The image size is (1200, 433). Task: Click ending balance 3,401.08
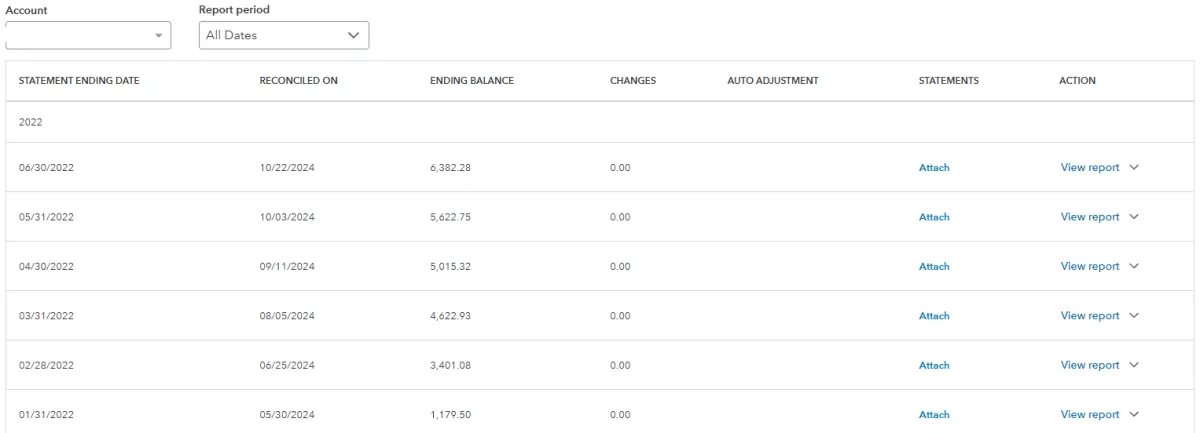(x=450, y=366)
